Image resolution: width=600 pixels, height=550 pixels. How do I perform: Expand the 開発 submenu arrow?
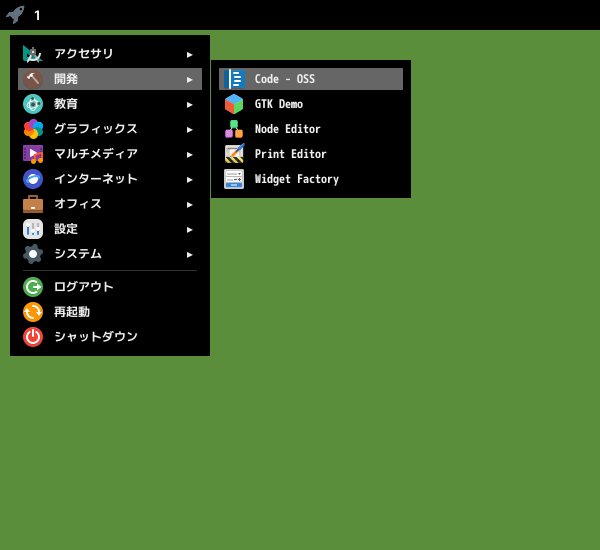pyautogui.click(x=189, y=80)
